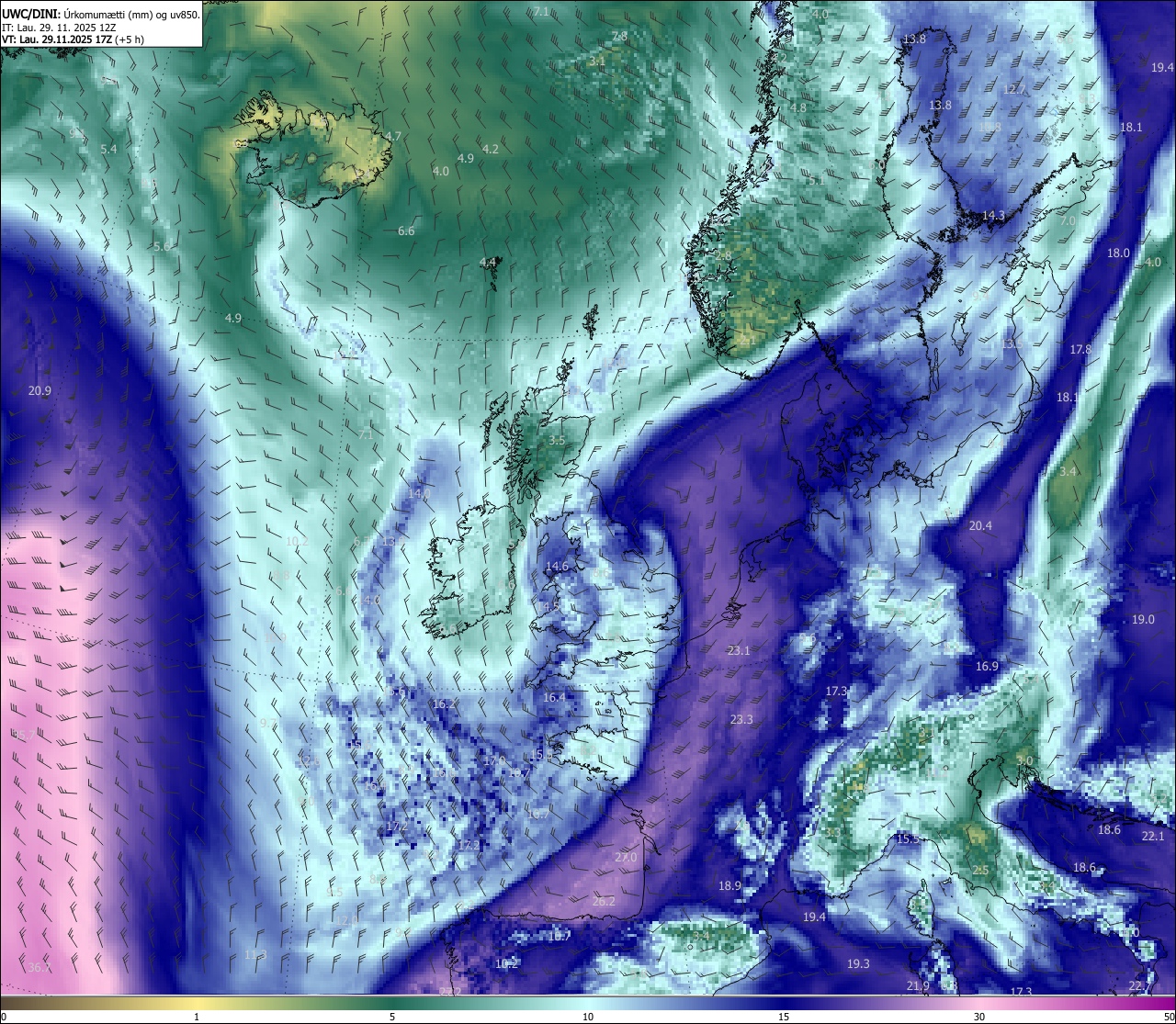Screen dimensions: 1176x1024
Task: Click the 27.0 value over western France
Action: [626, 857]
